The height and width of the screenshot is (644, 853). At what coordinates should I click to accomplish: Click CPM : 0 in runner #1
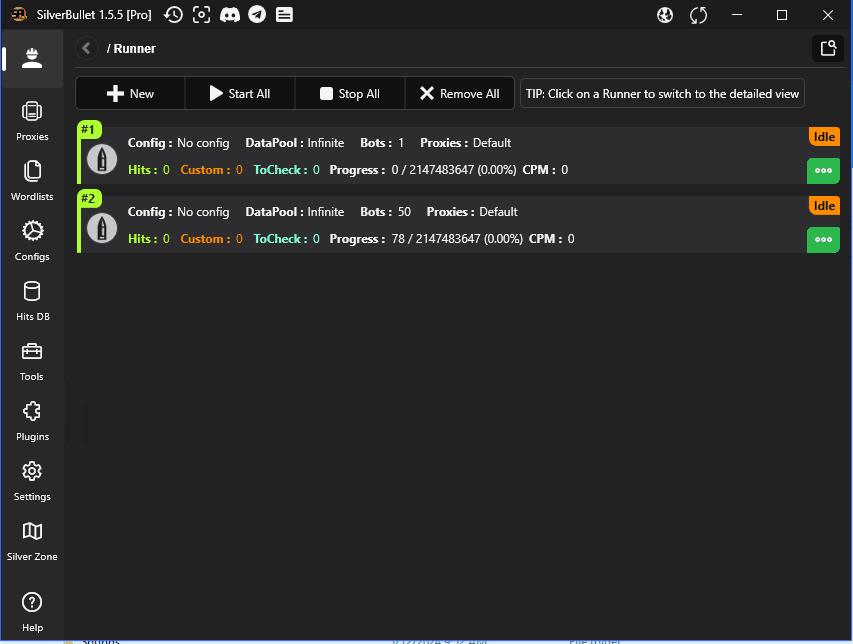[x=545, y=170]
